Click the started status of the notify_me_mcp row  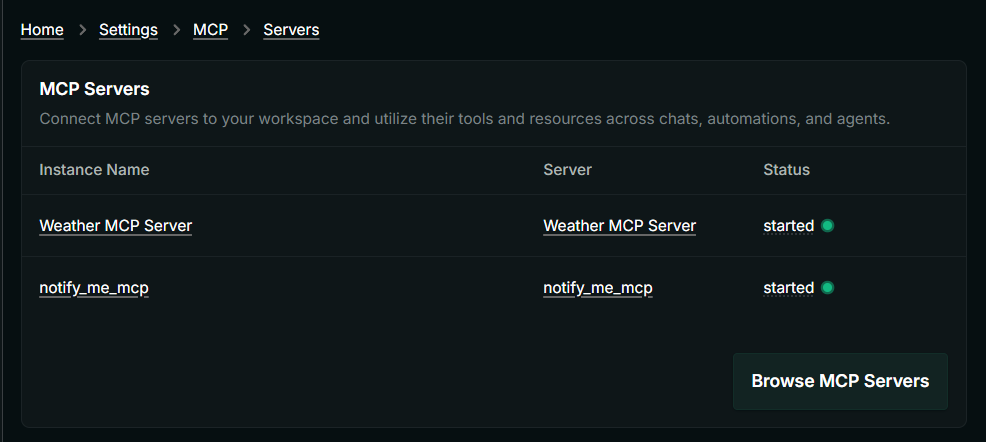click(788, 288)
